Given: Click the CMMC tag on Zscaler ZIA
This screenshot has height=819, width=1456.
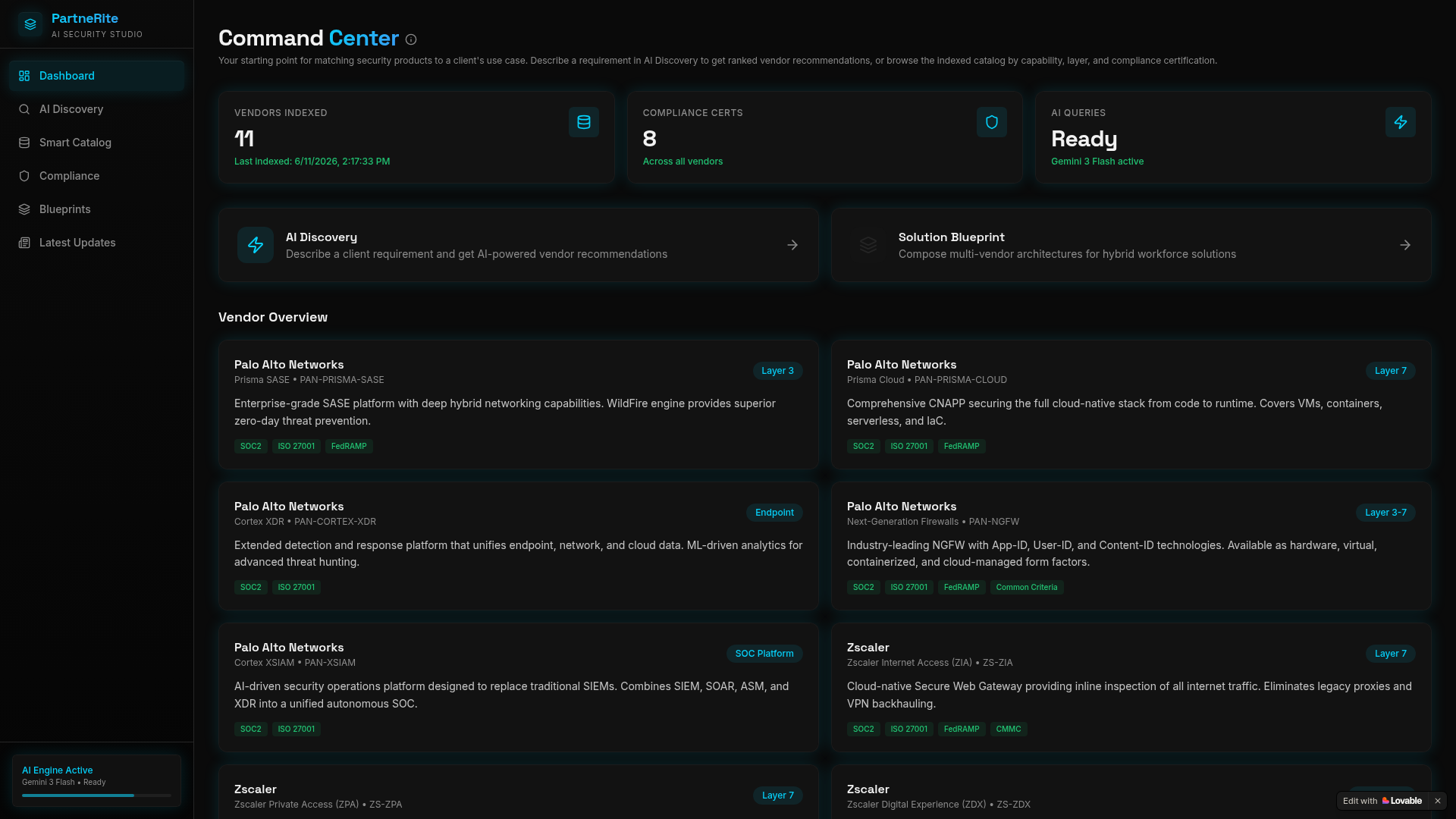Looking at the screenshot, I should (1009, 730).
